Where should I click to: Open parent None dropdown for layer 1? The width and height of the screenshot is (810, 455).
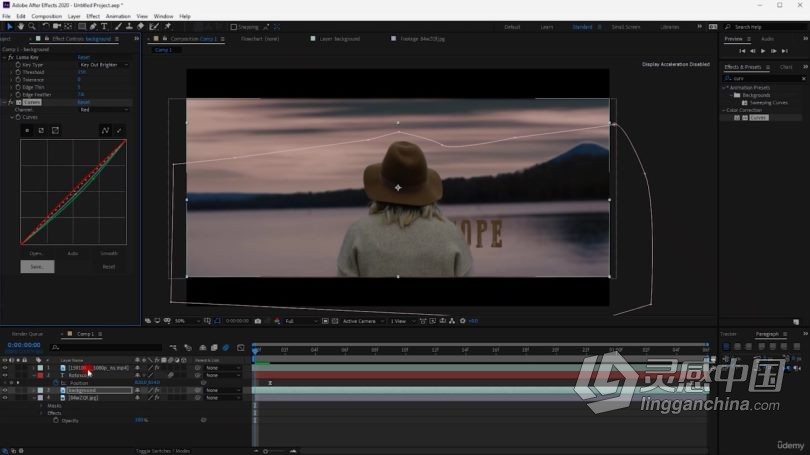[x=223, y=368]
